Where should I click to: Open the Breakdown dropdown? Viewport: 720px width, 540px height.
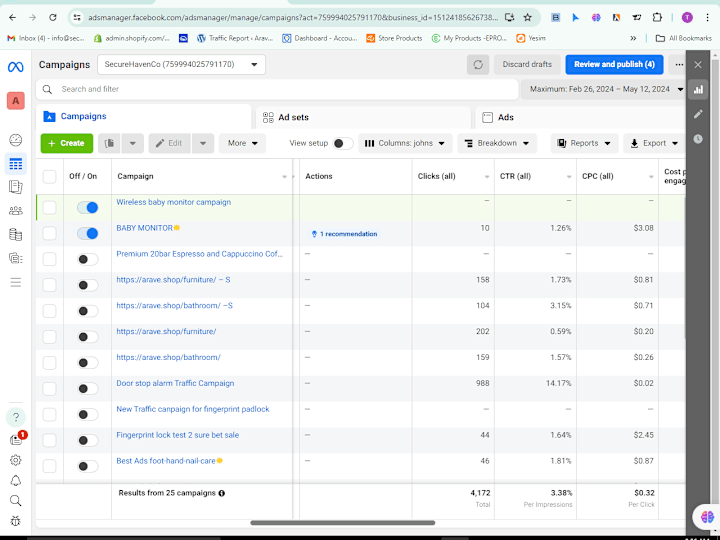[x=498, y=143]
